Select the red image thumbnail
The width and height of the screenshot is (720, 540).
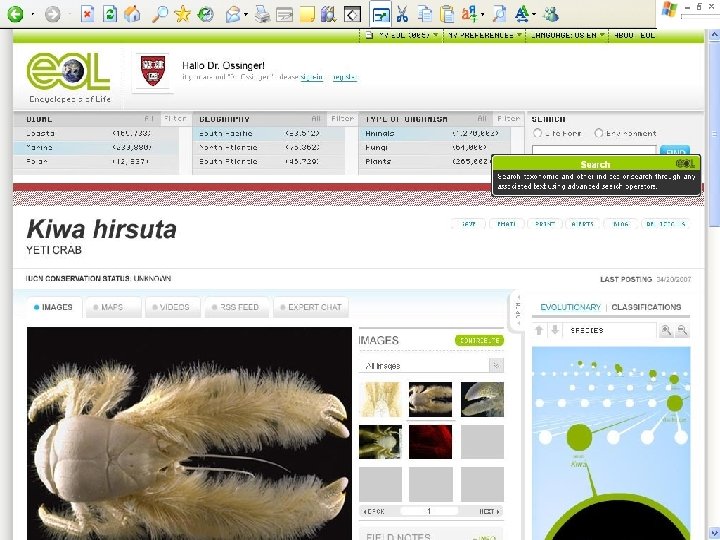click(x=430, y=442)
